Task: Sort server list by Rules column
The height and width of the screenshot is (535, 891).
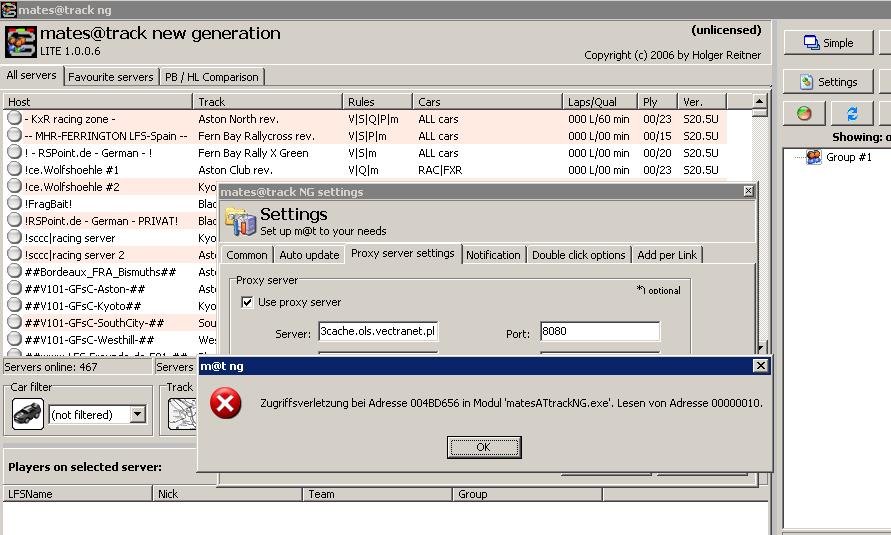Action: tap(378, 102)
